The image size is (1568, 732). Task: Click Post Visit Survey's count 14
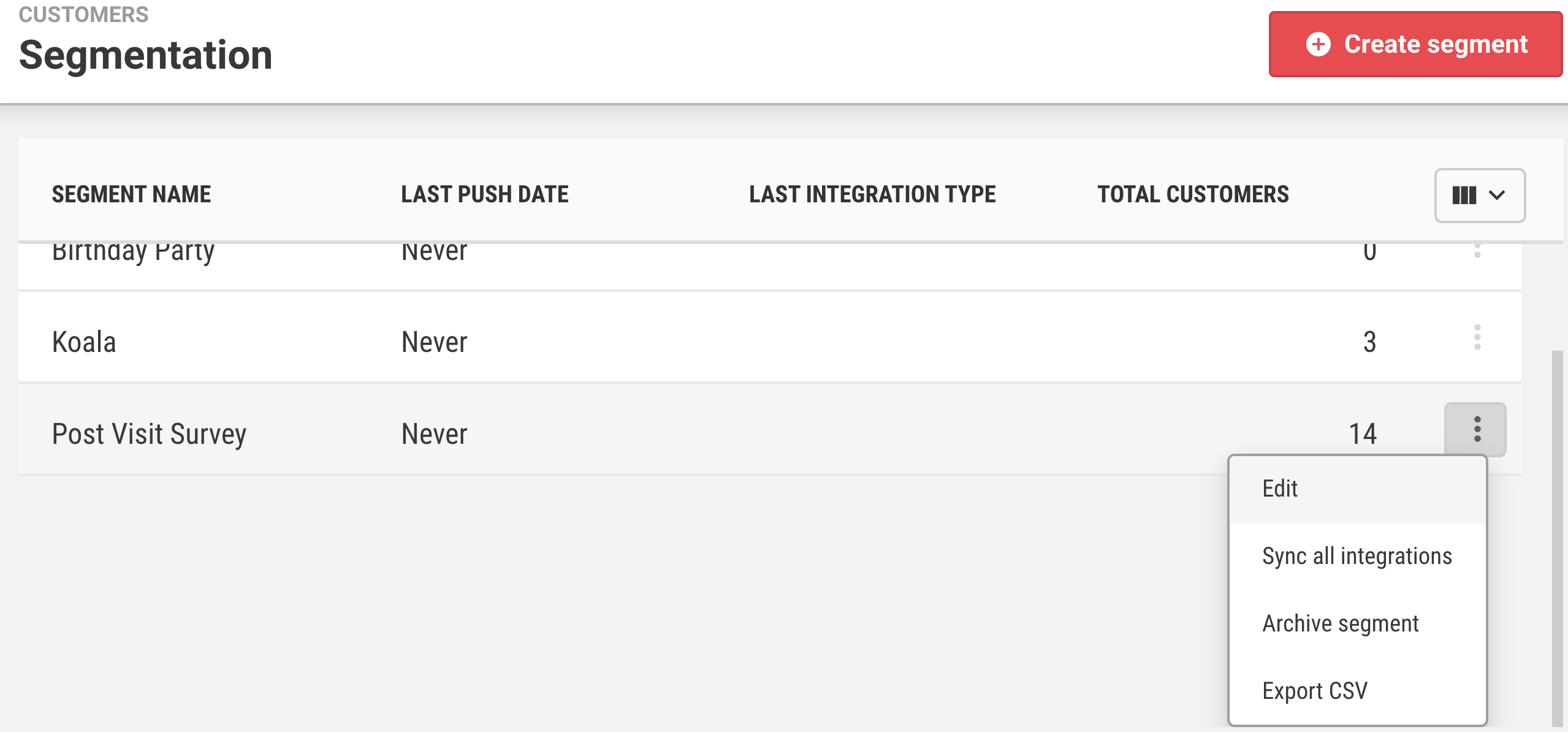[1363, 434]
